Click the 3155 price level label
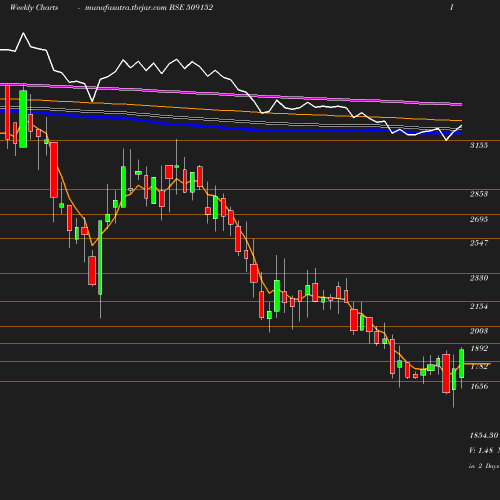Viewport: 500px width, 500px height. [x=479, y=145]
